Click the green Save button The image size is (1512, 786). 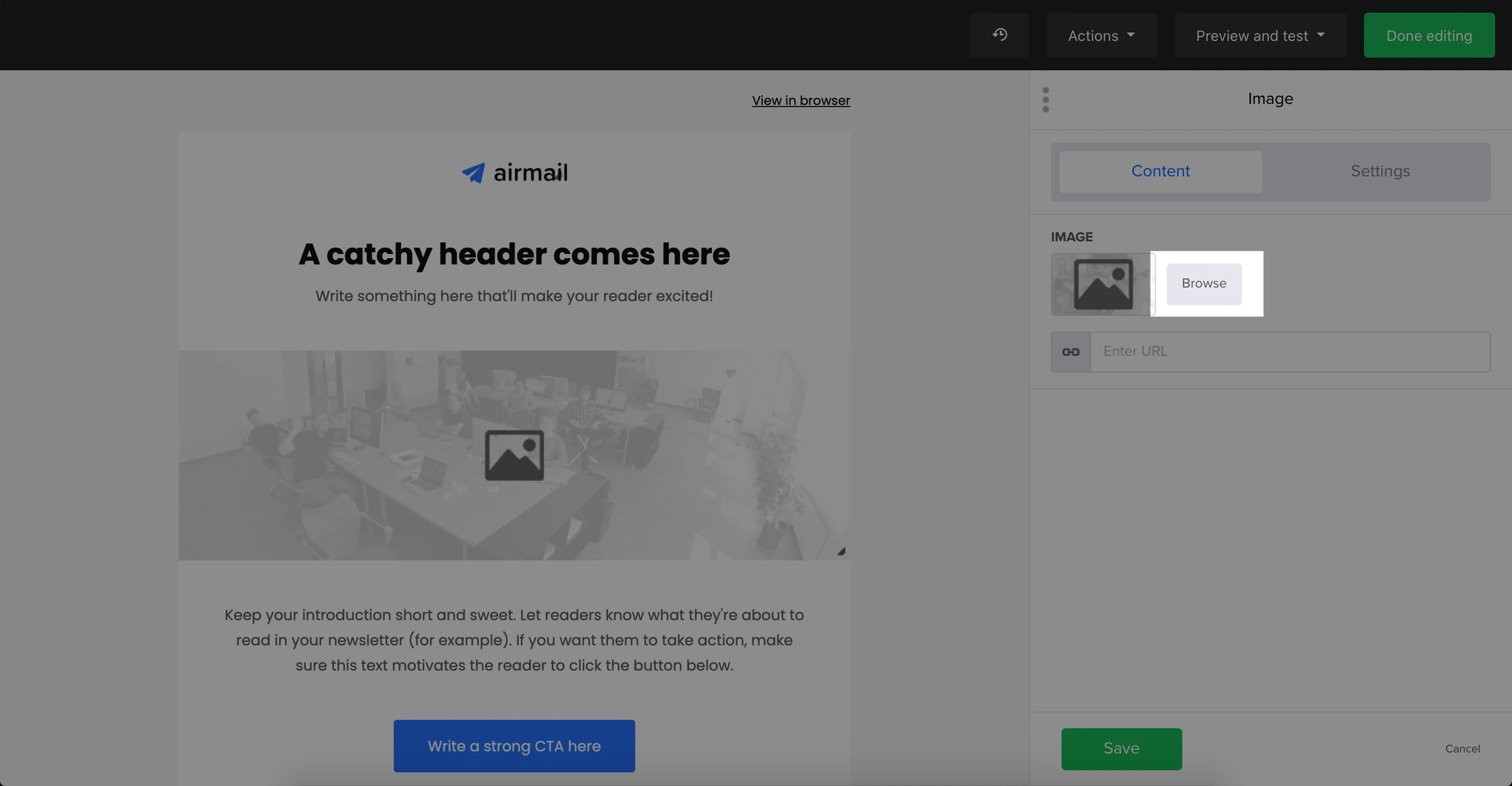coord(1121,748)
